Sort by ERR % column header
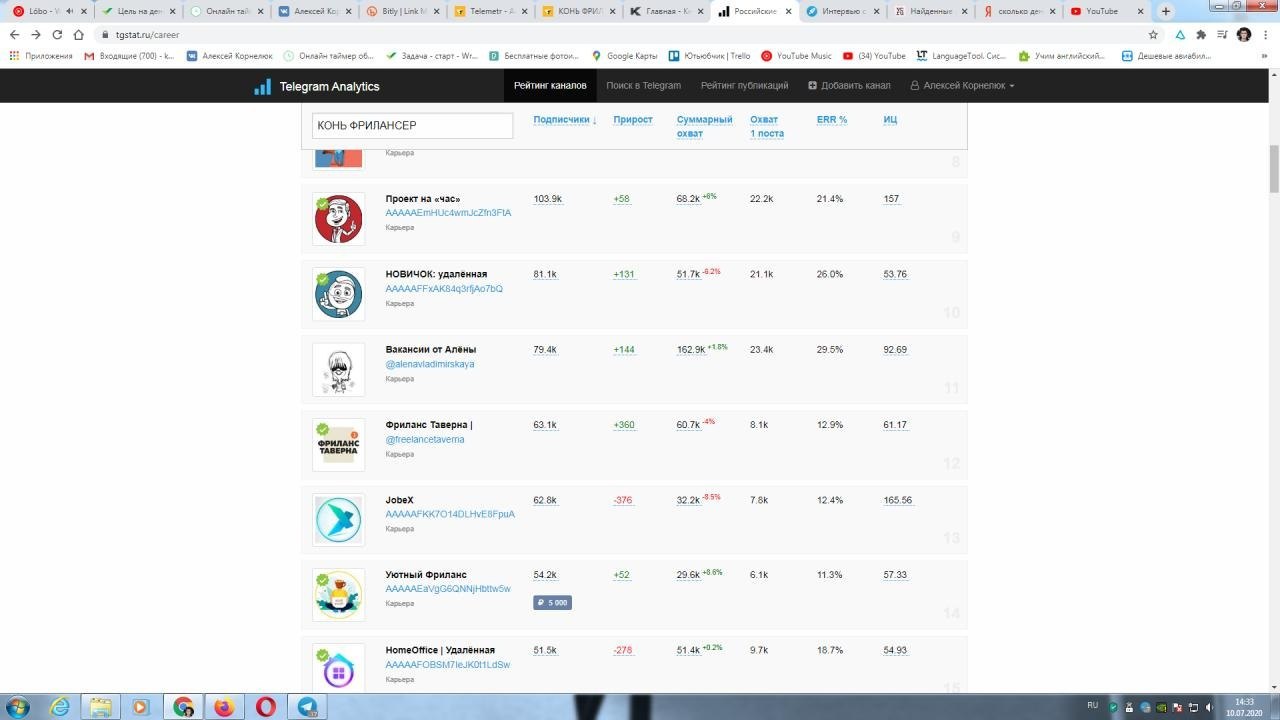 pos(832,120)
